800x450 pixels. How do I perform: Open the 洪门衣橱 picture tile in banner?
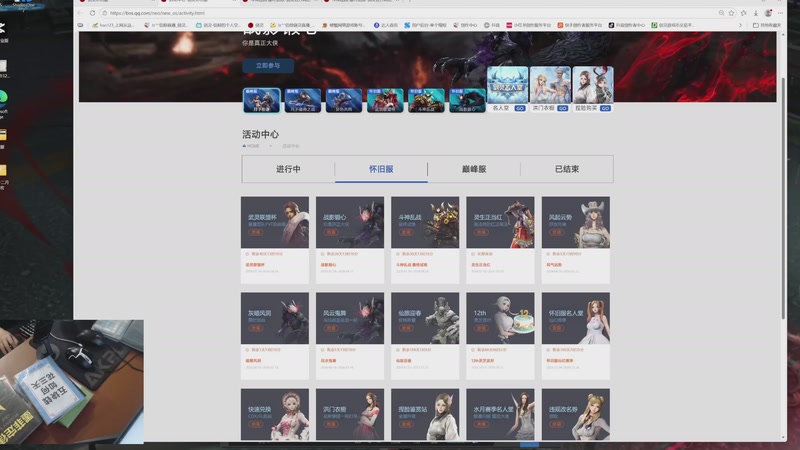[x=550, y=85]
